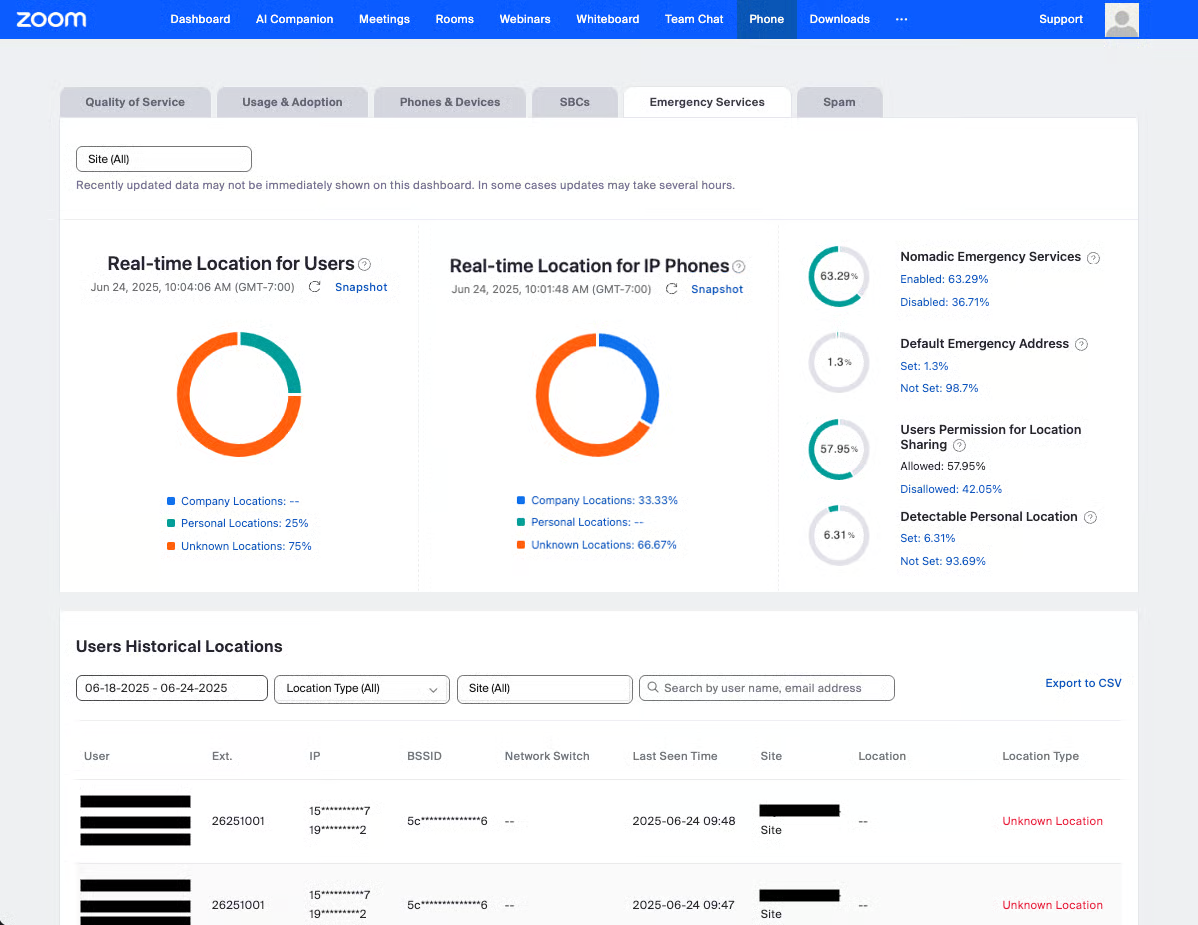The image size is (1198, 925).
Task: Click Snapshot under Real-time Location for Users
Action: [361, 287]
